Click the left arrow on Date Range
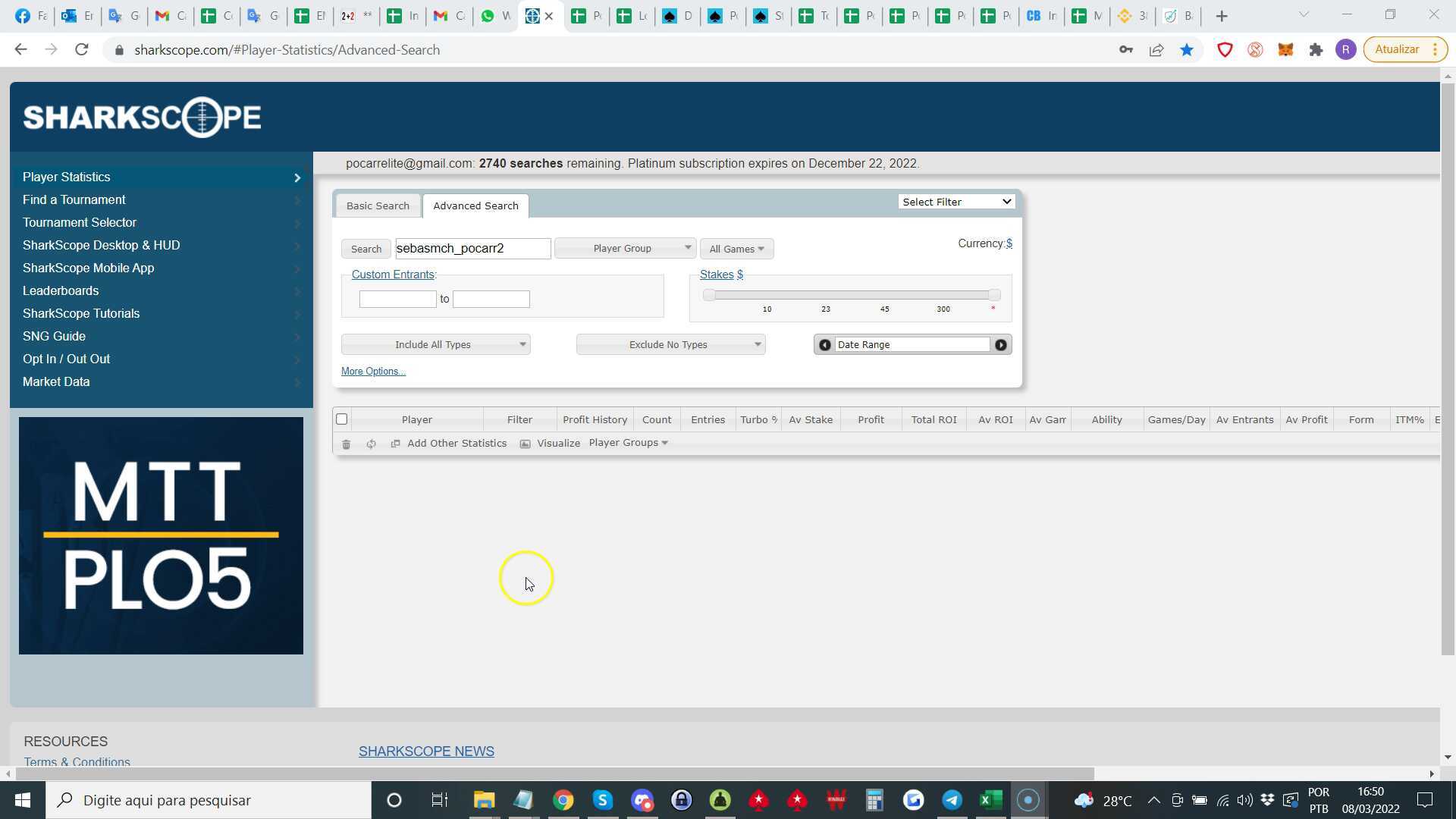This screenshot has height=819, width=1456. tap(824, 344)
